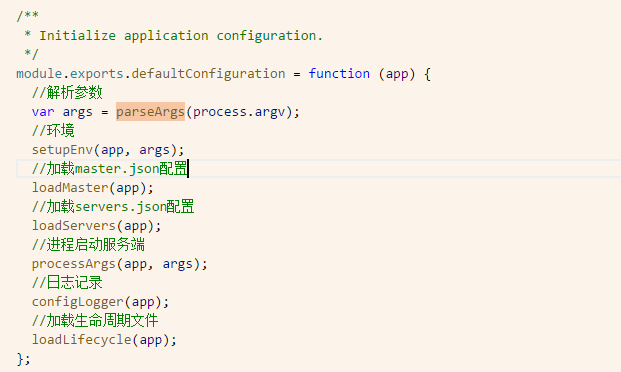Image resolution: width=621 pixels, height=372 pixels.
Task: Click the loadServers(app) call
Action: pyautogui.click(x=97, y=226)
